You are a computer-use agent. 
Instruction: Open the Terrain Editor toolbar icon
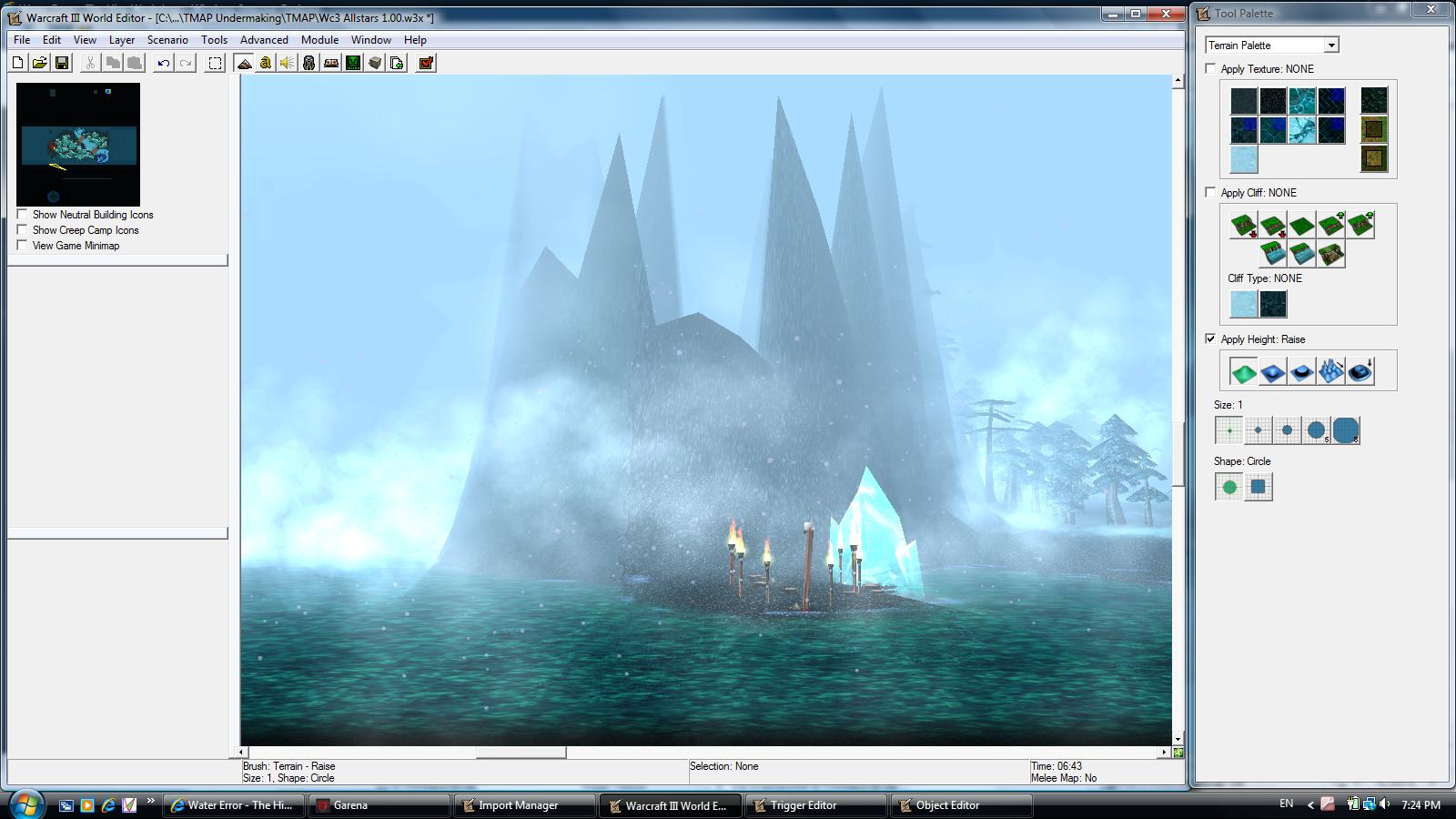[244, 63]
